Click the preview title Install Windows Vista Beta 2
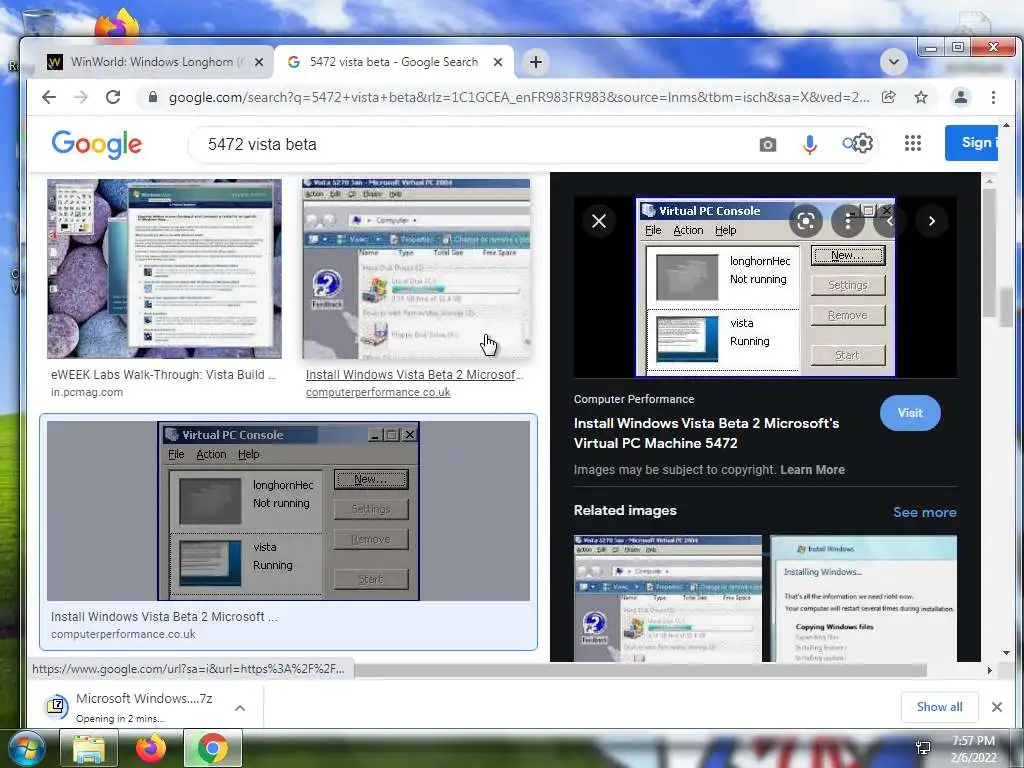Viewport: 1024px width, 768px height. point(707,433)
